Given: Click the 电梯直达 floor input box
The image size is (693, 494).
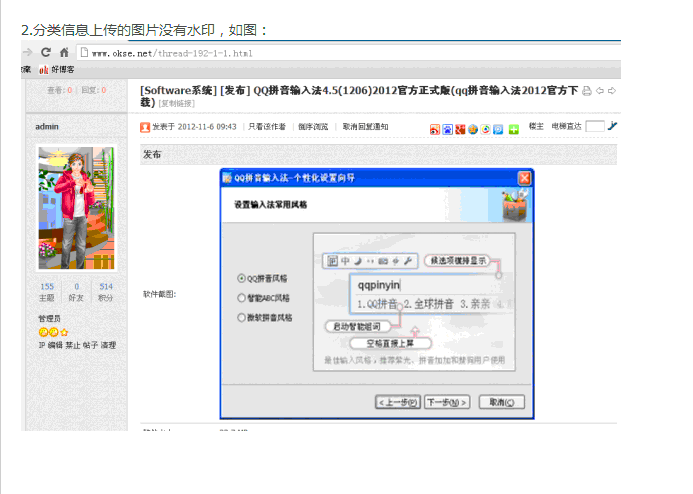Looking at the screenshot, I should click(595, 126).
